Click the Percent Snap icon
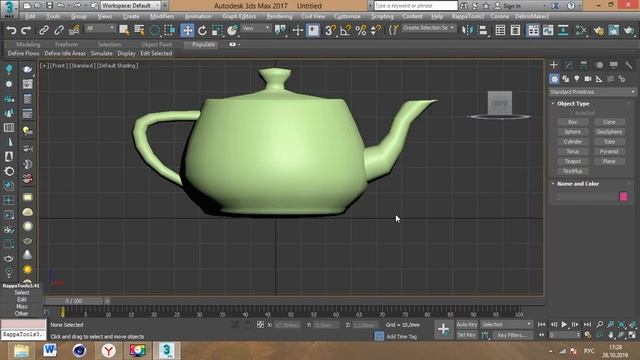Viewport: 640px width, 360px height. tap(361, 30)
